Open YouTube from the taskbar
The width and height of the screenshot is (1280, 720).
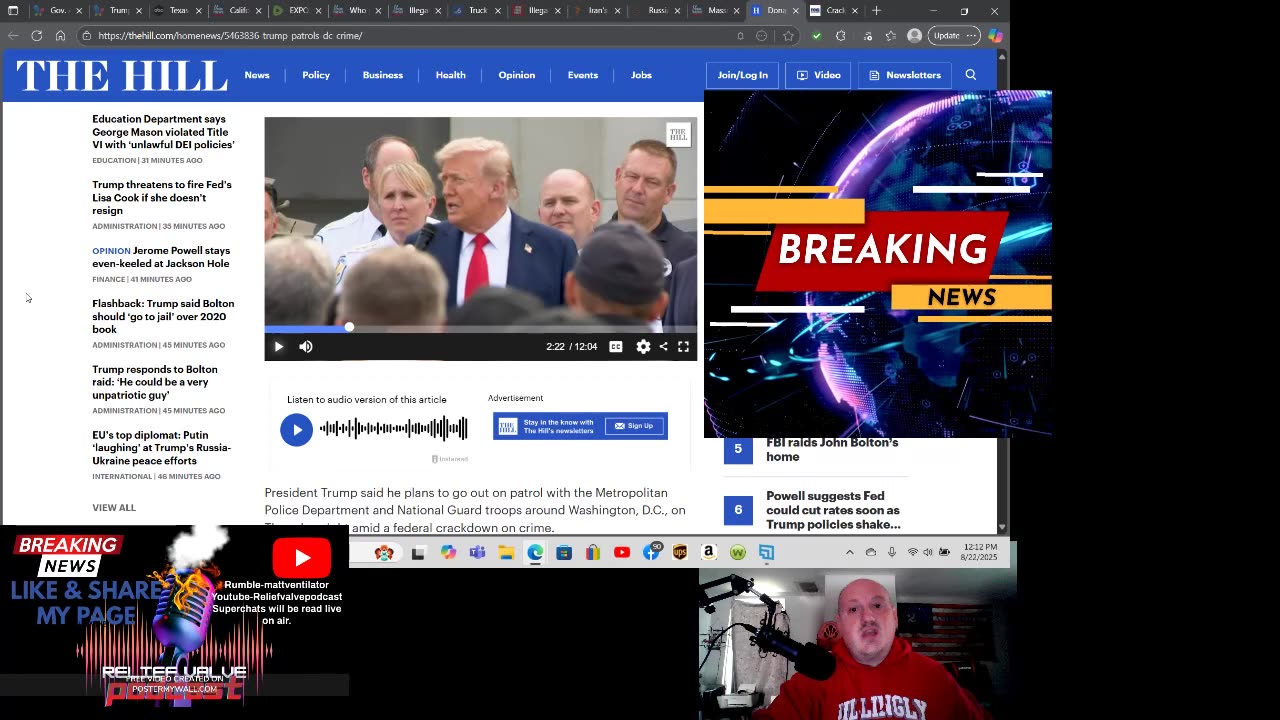coord(622,553)
